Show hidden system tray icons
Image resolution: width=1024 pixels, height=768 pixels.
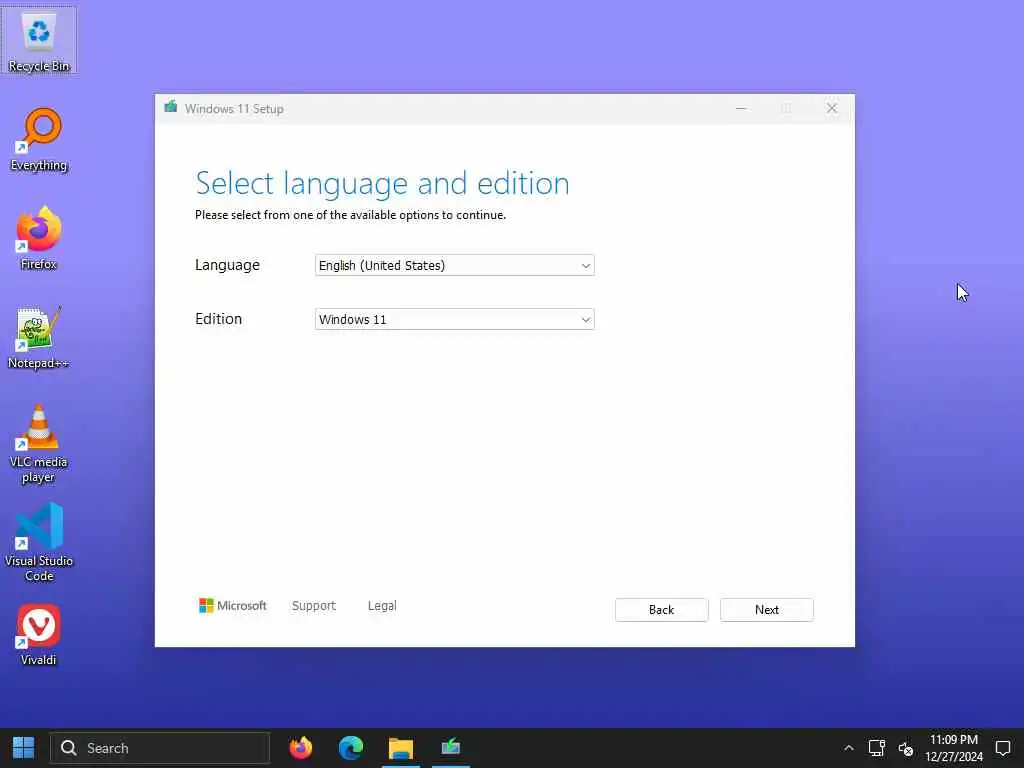(848, 748)
